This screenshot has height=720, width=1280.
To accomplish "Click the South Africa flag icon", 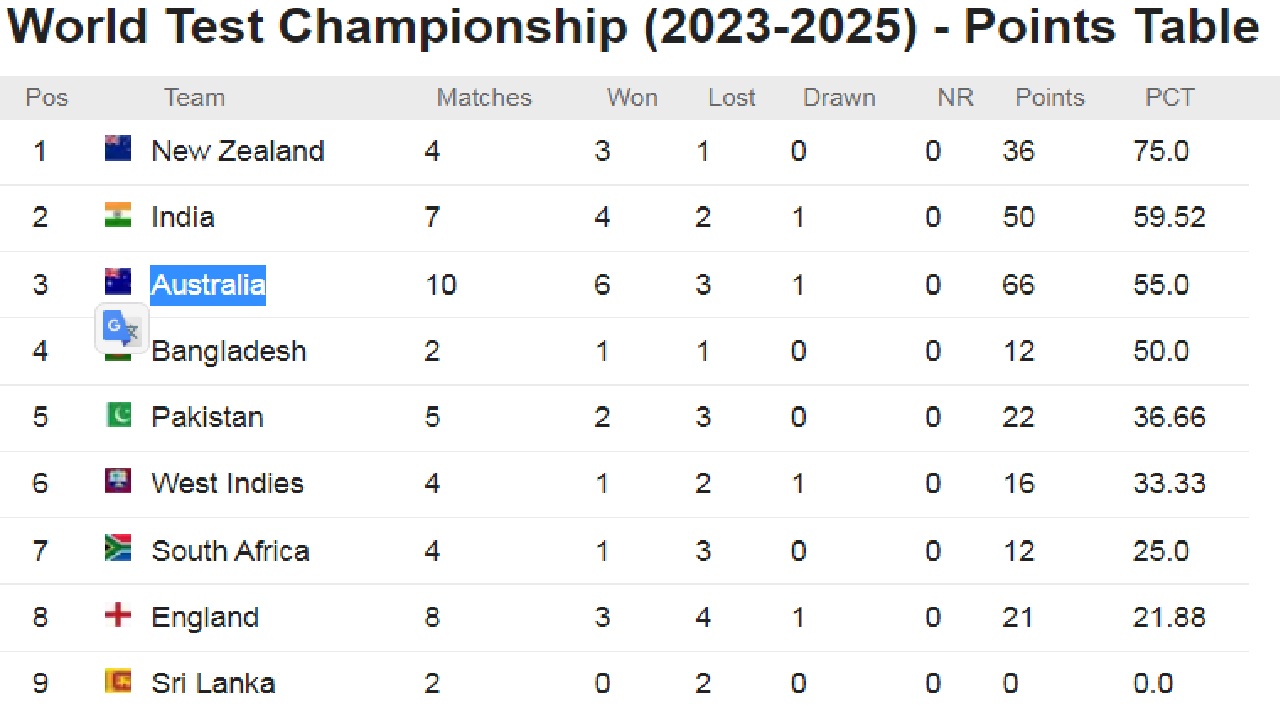I will tap(118, 547).
